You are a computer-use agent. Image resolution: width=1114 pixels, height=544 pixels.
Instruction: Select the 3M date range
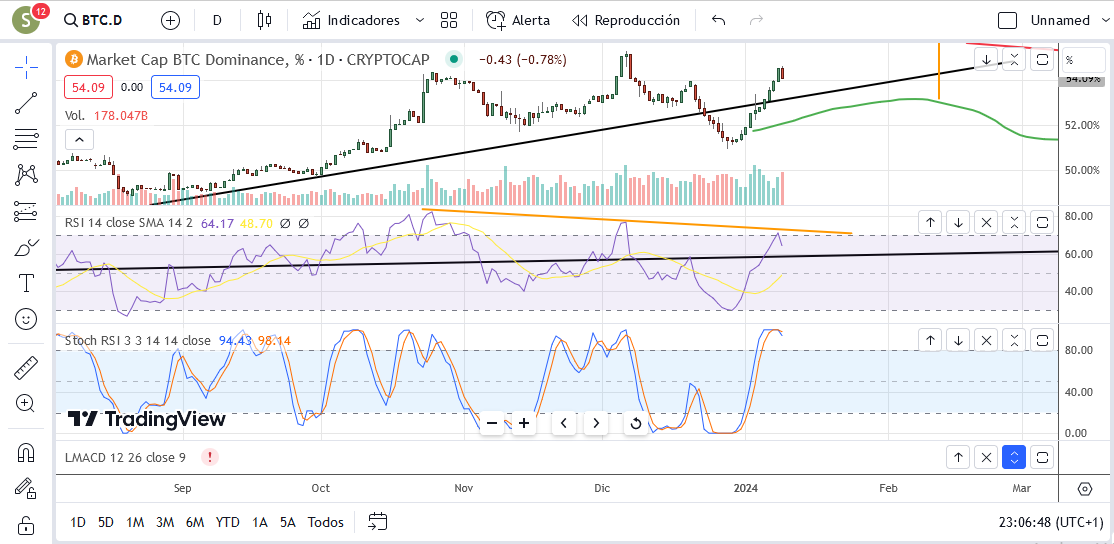(165, 523)
